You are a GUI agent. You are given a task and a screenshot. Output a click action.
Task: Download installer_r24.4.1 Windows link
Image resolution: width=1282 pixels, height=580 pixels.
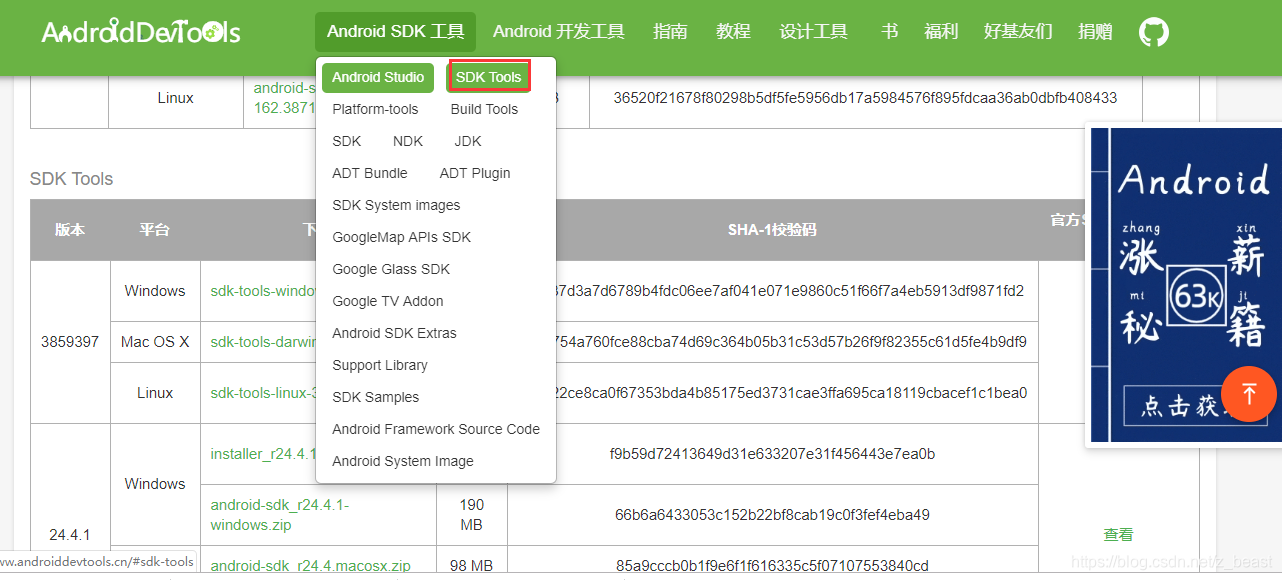(263, 454)
